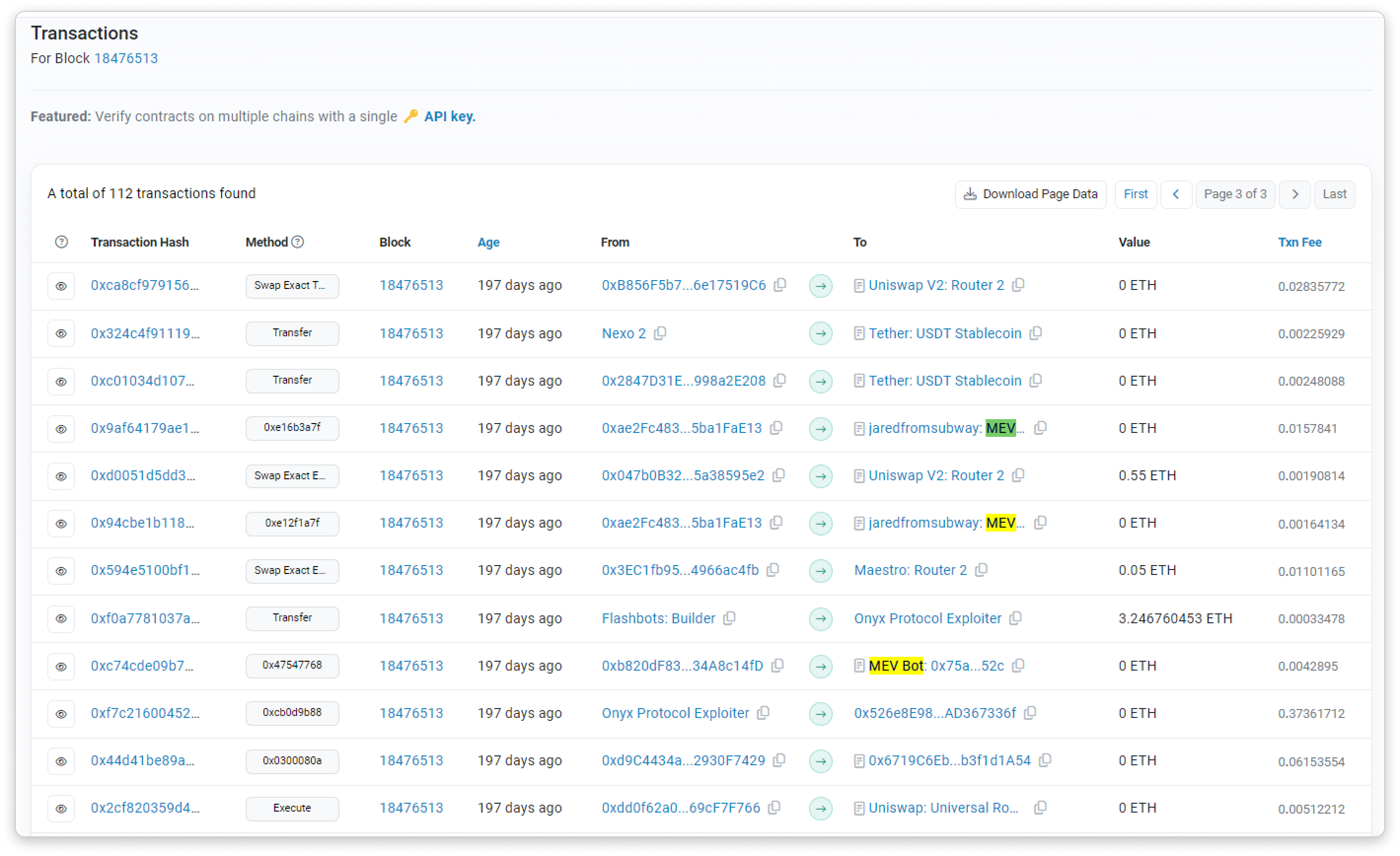1400x856 pixels.
Task: Open the featured API key link
Action: coord(449,116)
